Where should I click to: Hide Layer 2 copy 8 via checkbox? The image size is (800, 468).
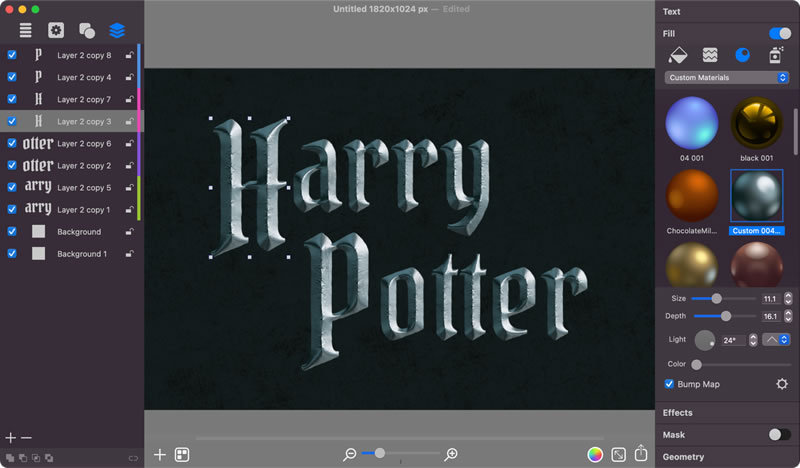click(12, 55)
